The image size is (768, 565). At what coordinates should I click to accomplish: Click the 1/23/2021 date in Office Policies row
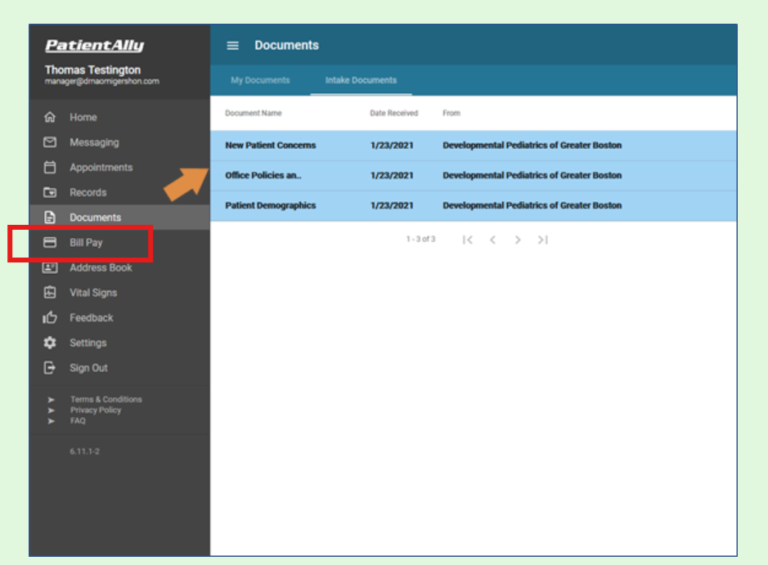[392, 175]
